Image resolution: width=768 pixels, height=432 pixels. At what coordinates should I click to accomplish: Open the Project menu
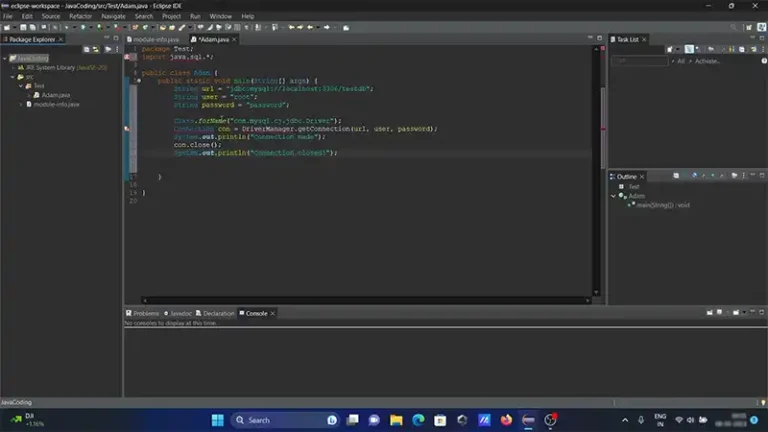pos(171,16)
